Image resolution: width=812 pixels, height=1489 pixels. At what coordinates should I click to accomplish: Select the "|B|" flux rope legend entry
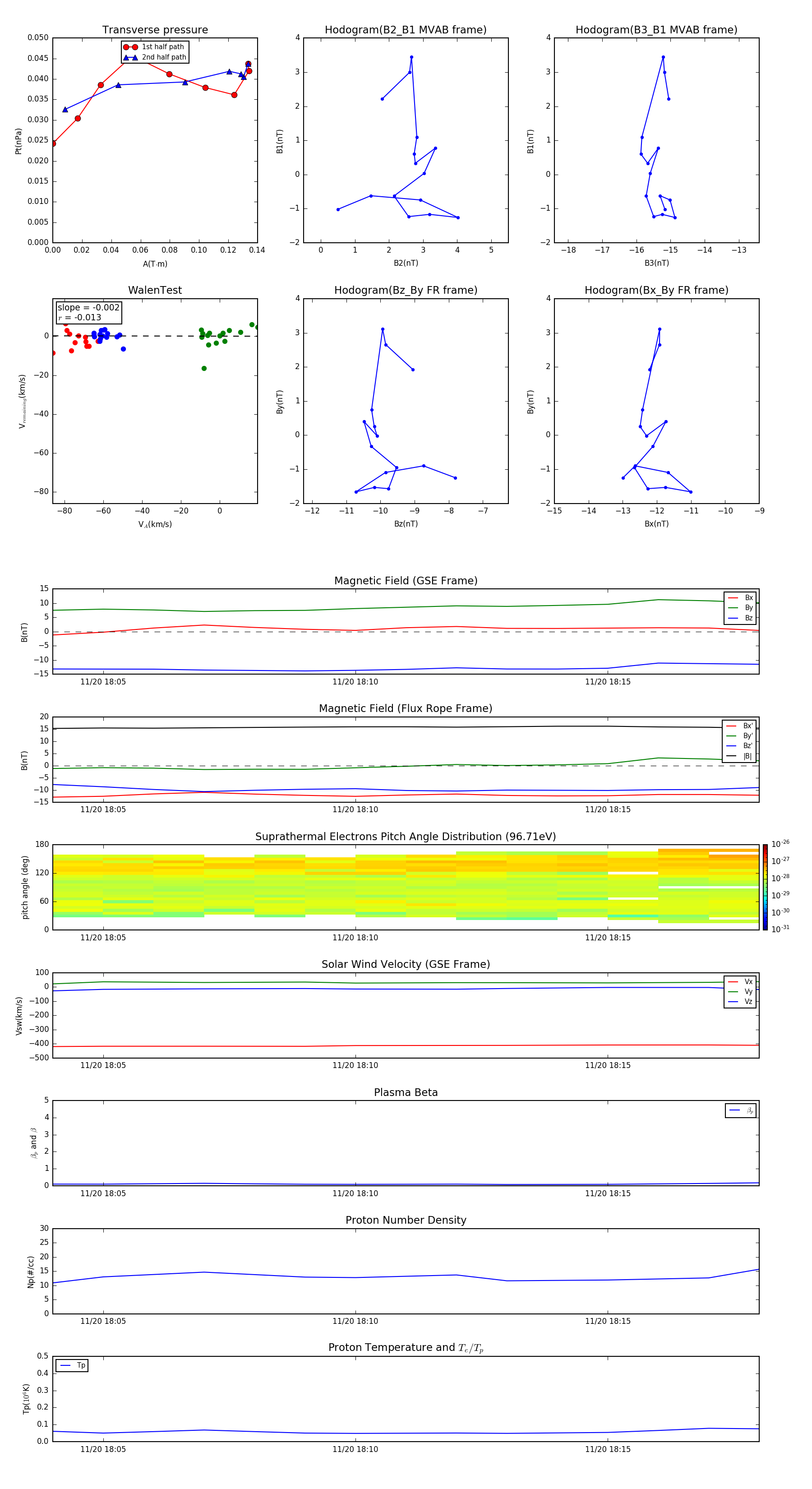click(740, 756)
